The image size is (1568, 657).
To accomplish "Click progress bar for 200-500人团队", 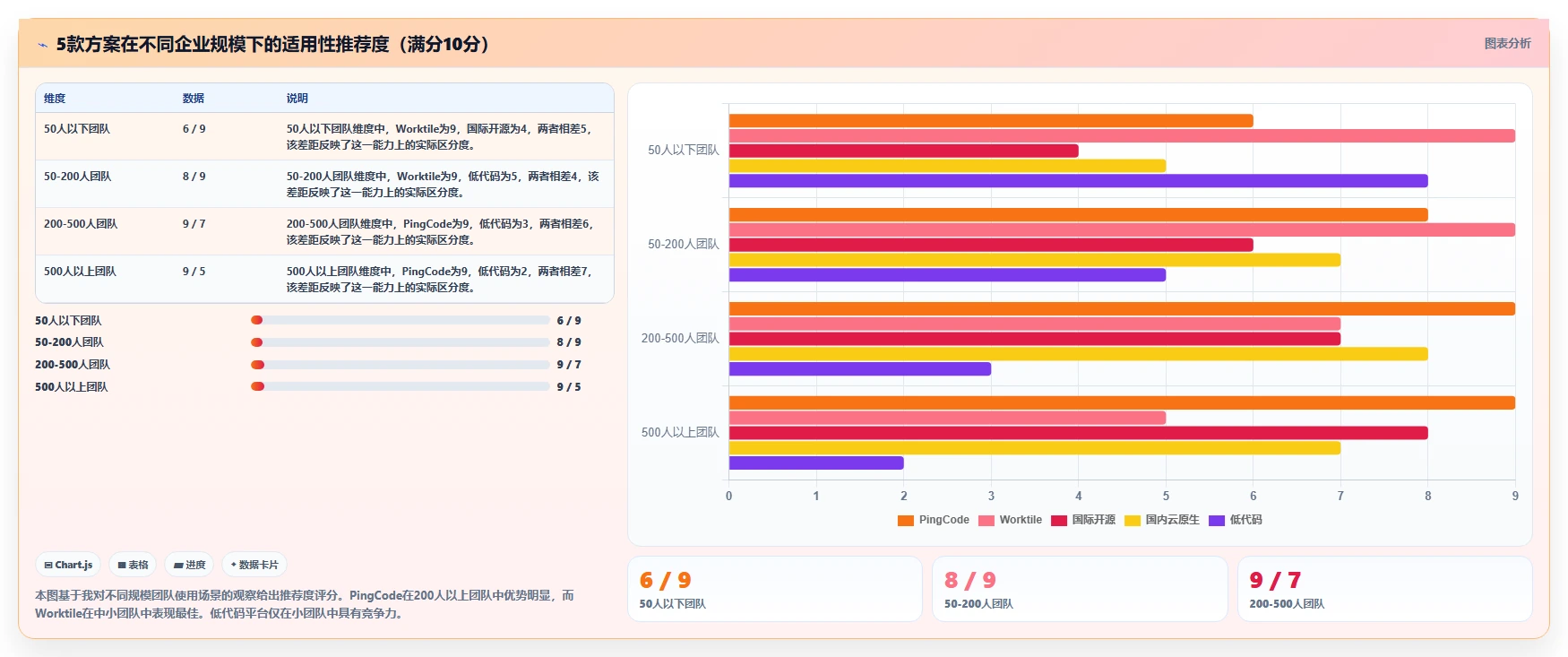I will pyautogui.click(x=401, y=365).
